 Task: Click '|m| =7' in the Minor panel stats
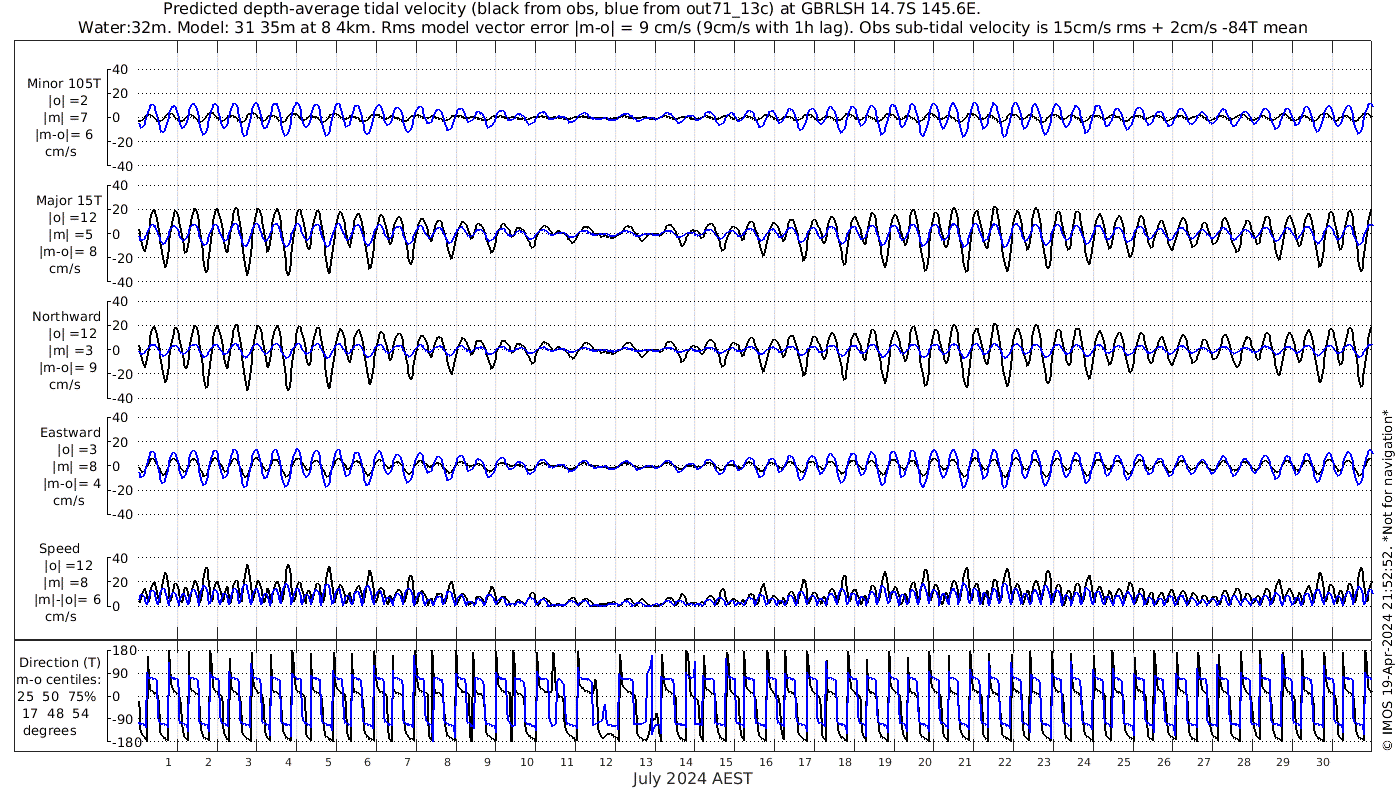click(67, 118)
